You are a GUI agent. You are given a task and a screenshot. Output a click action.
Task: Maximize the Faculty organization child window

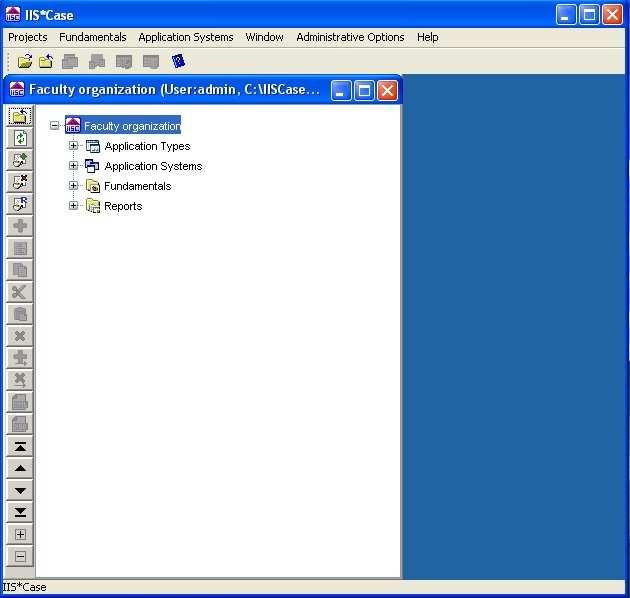[364, 90]
